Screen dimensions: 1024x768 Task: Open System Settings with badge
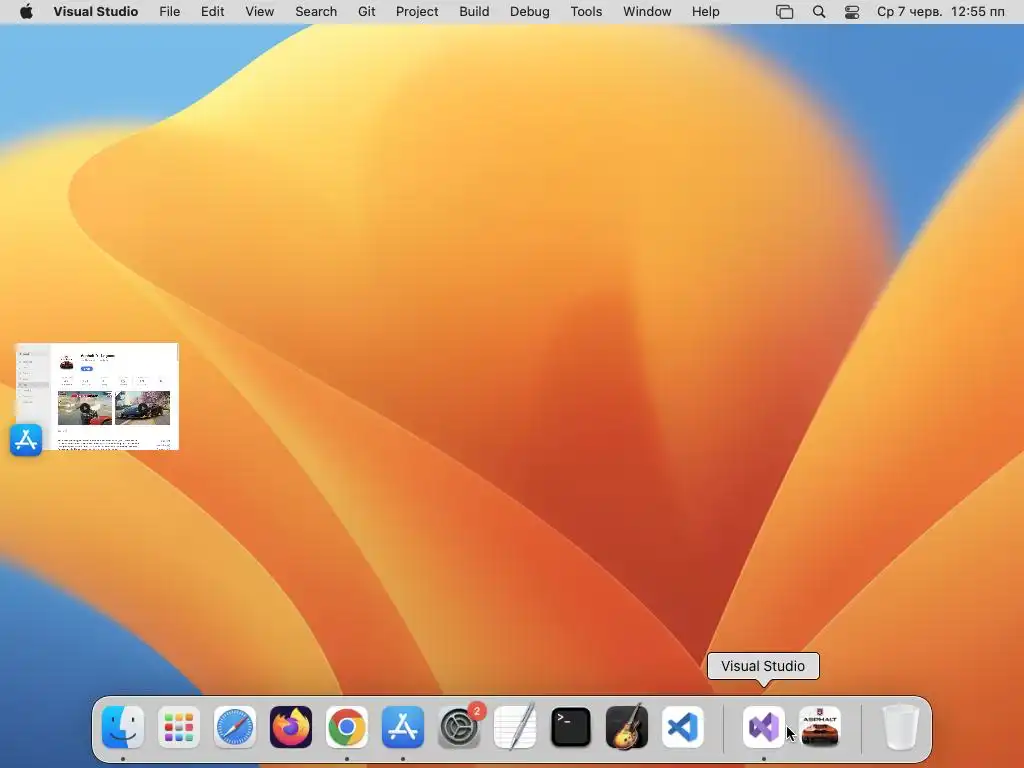pyautogui.click(x=459, y=727)
